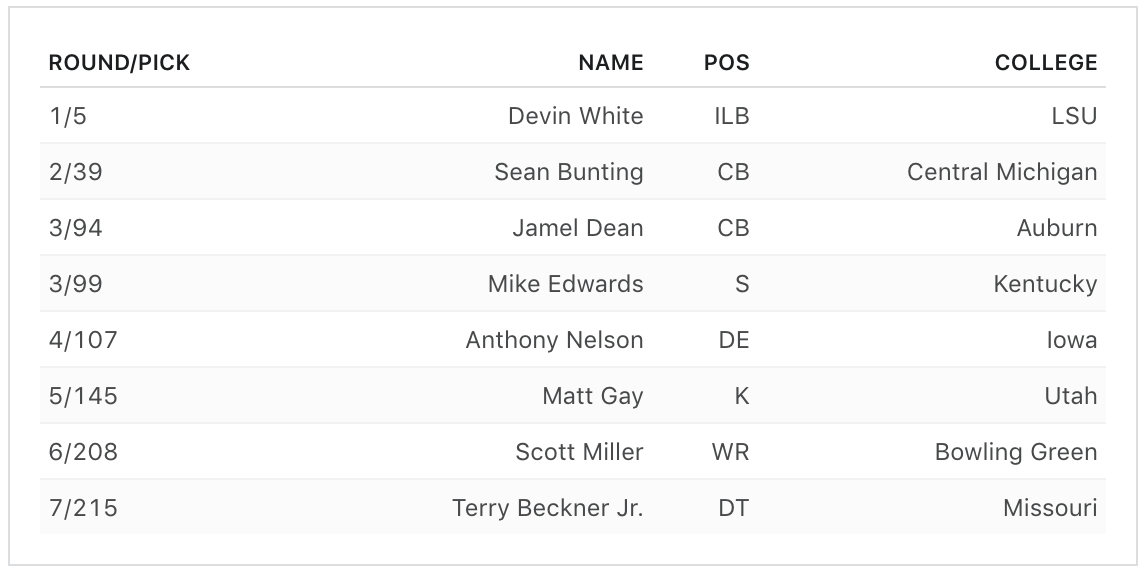Viewport: 1148px width, 576px height.
Task: Click on Mike Edwards in the table
Action: pyautogui.click(x=565, y=284)
